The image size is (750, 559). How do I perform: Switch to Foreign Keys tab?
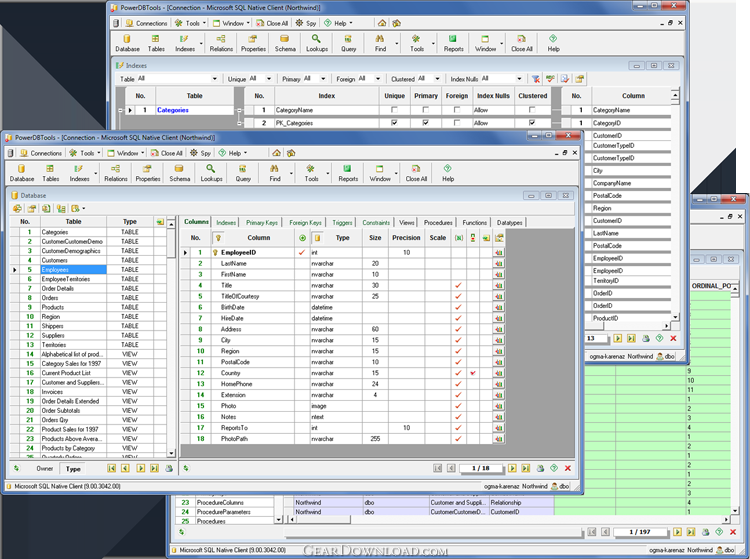[305, 222]
